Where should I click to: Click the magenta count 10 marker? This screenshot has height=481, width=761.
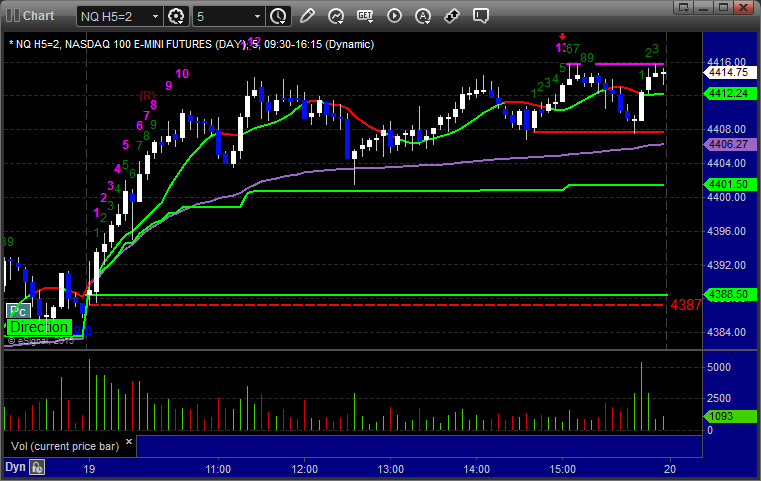click(182, 74)
